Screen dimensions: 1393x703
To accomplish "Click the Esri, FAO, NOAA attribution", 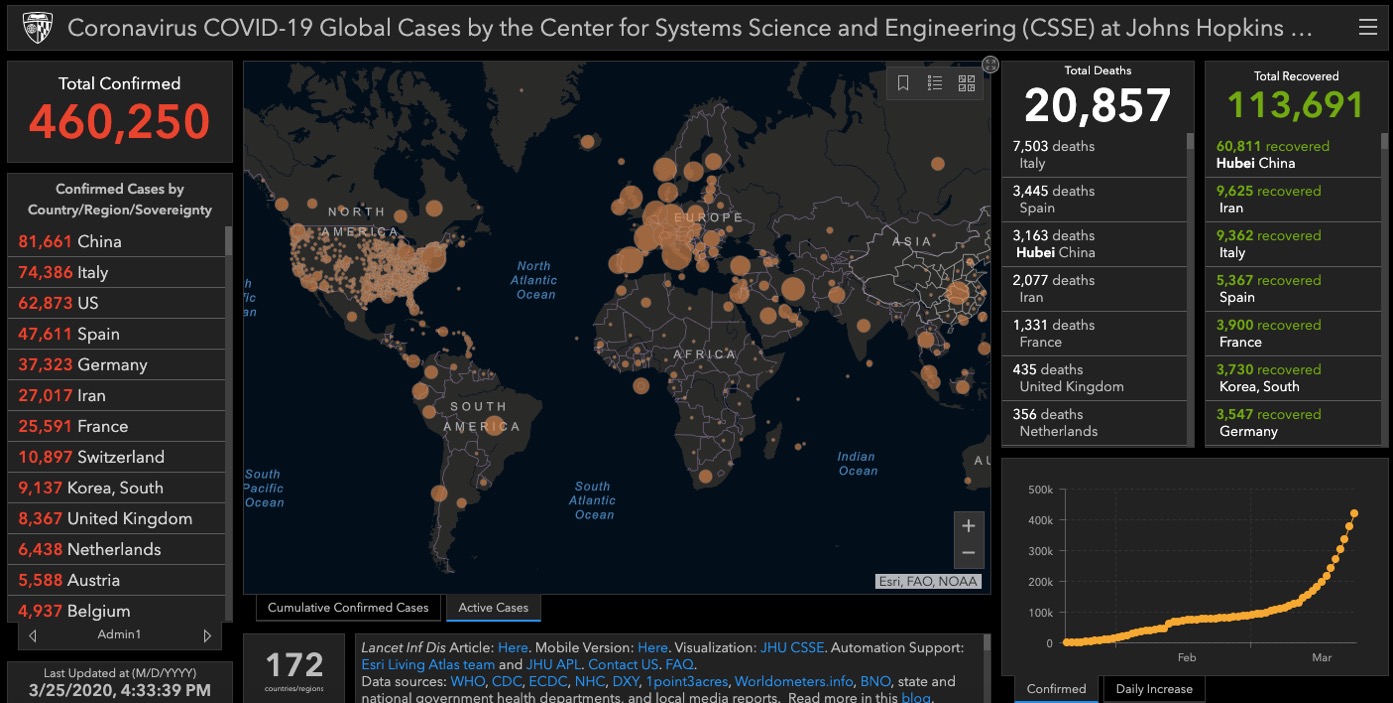I will click(x=928, y=581).
